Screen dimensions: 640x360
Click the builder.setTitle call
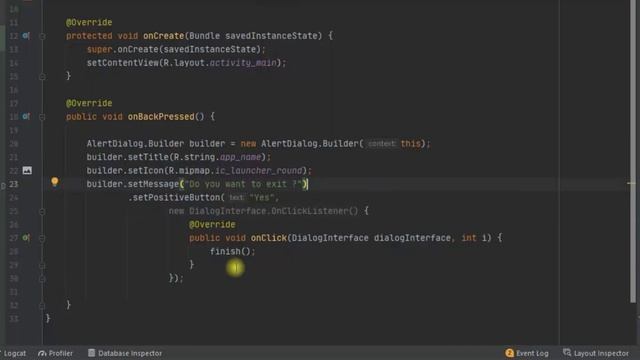tap(127, 157)
